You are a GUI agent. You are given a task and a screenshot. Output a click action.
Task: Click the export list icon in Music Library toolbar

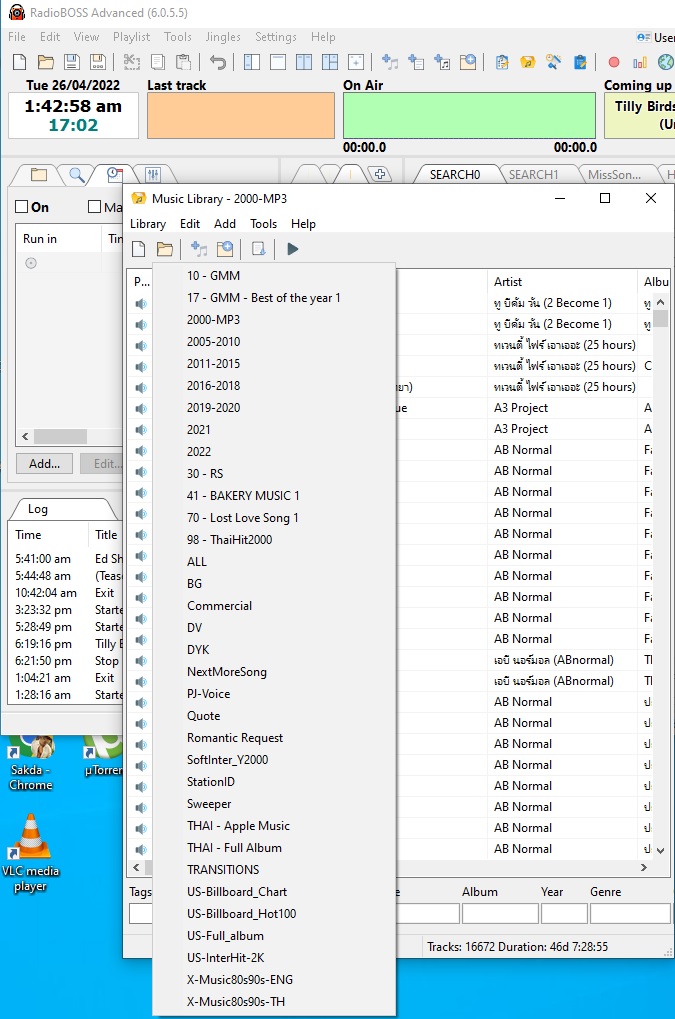pyautogui.click(x=259, y=249)
